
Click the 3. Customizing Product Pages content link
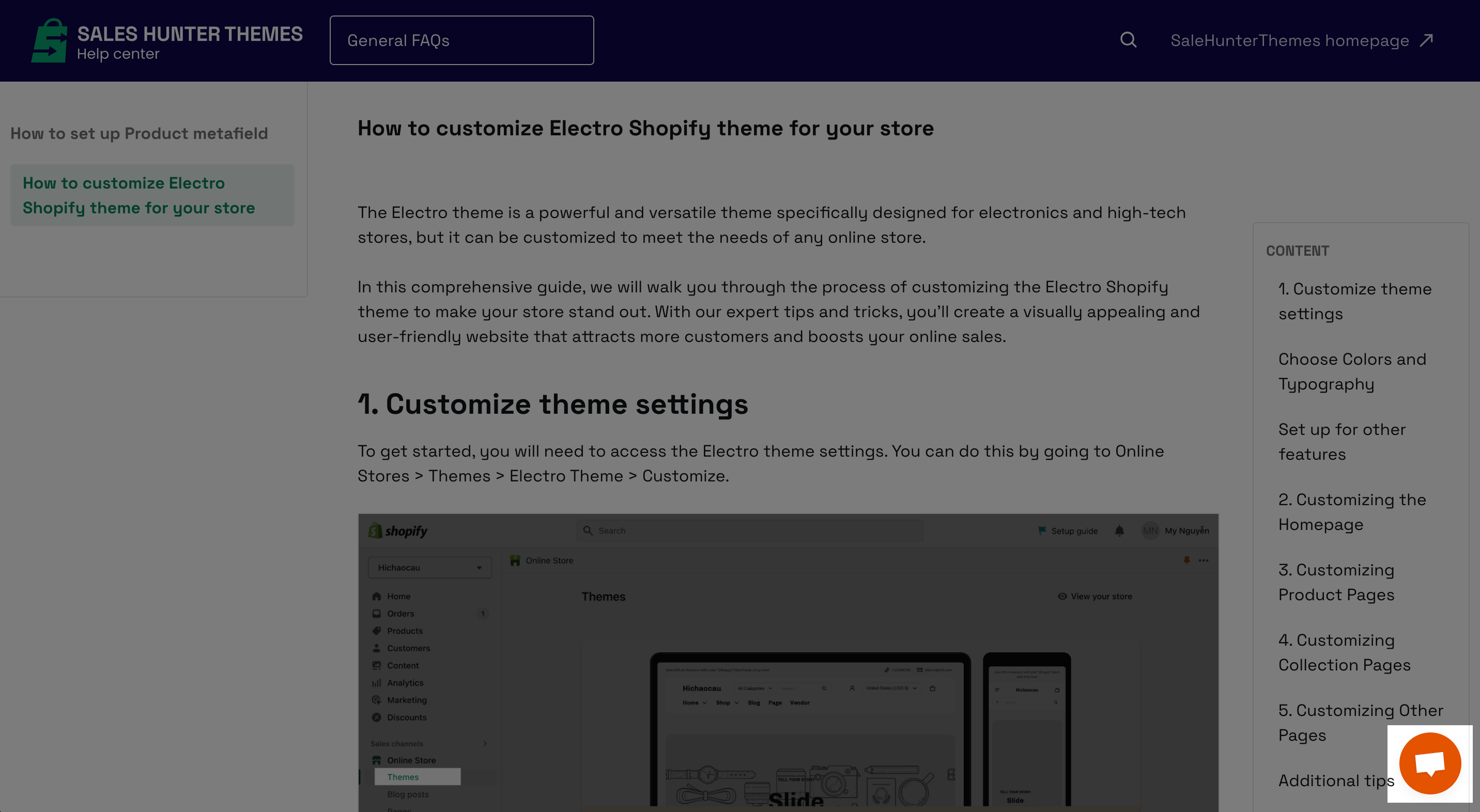(1337, 582)
